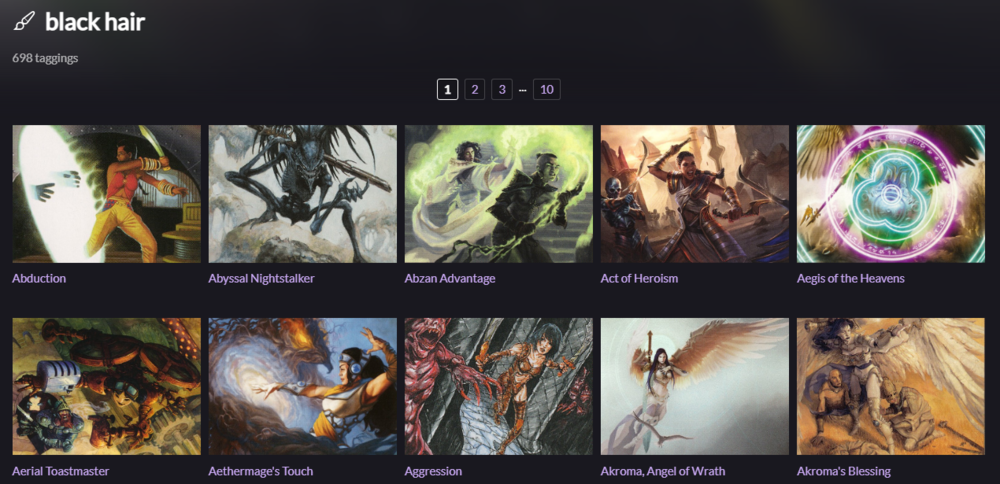The image size is (1000, 484).
Task: Open the Act of Heroism artwork
Action: coord(695,194)
